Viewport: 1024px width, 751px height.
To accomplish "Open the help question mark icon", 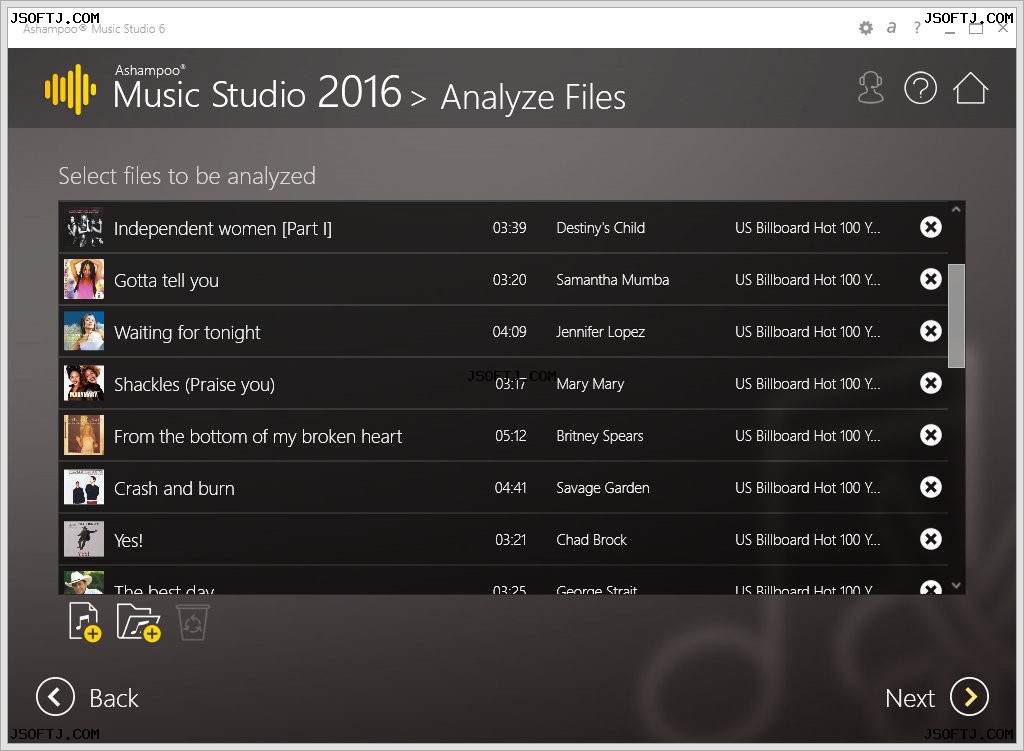I will tap(920, 88).
